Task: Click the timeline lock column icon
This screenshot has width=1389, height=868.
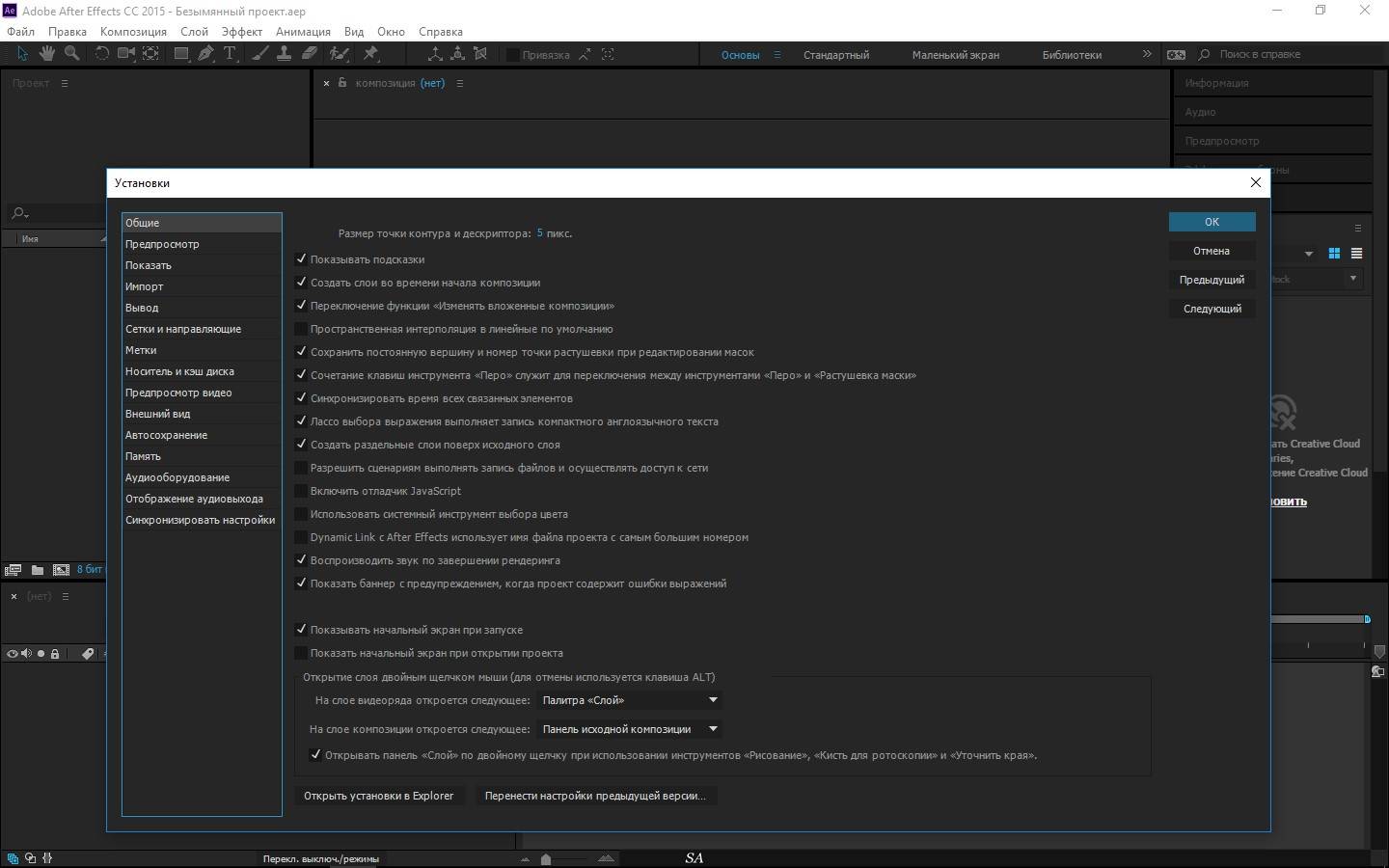Action: click(55, 654)
